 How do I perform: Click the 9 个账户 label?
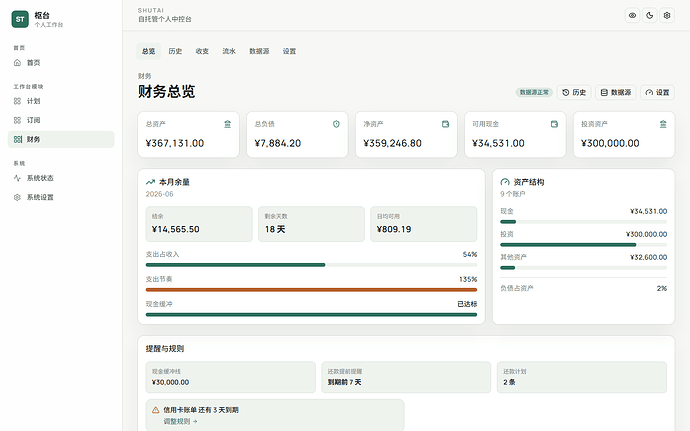click(x=513, y=194)
